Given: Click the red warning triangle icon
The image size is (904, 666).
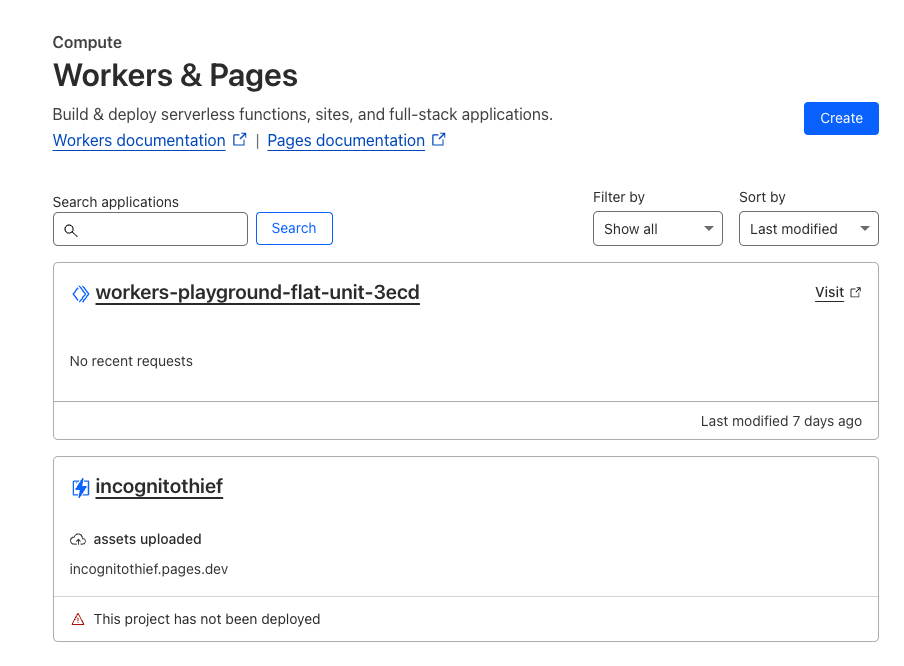Looking at the screenshot, I should point(78,619).
